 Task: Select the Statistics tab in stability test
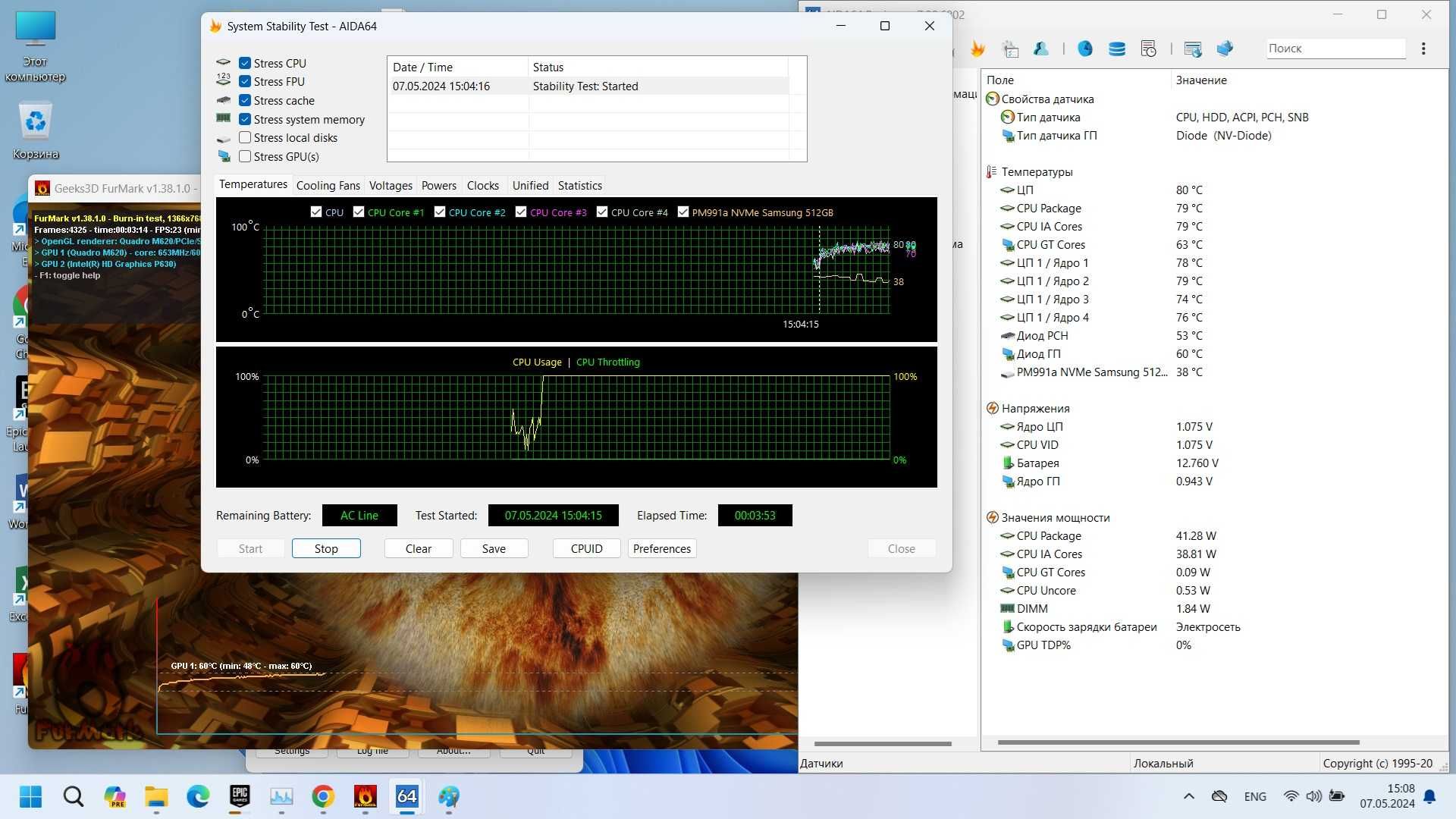581,185
